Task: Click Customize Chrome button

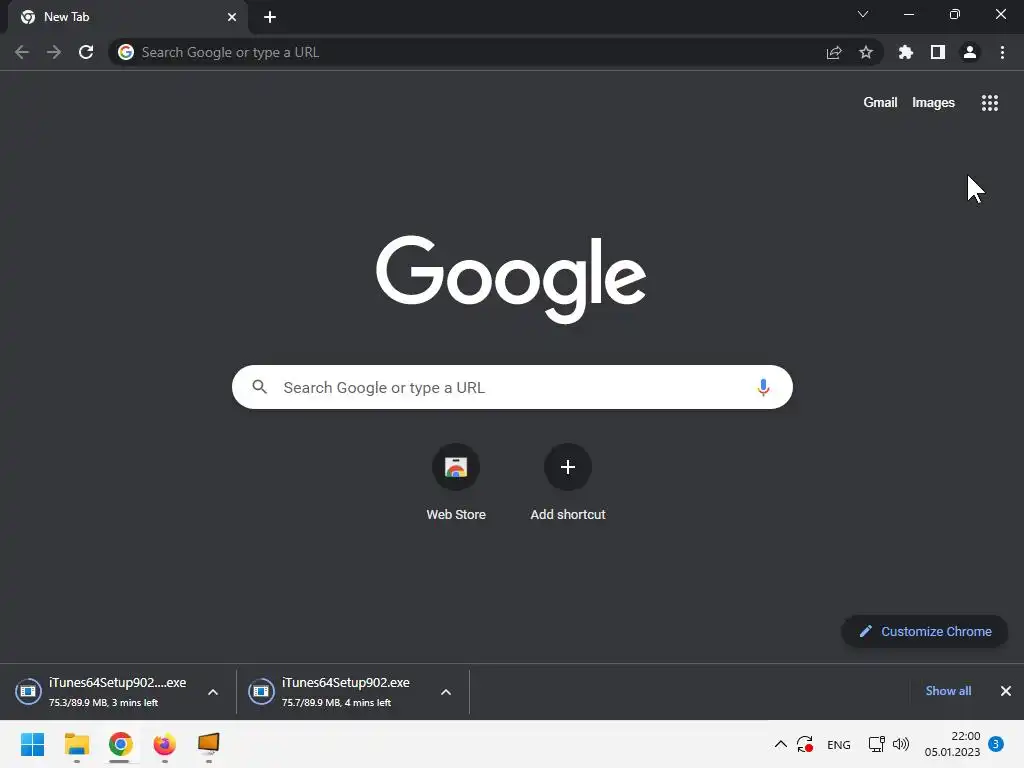Action: [x=925, y=632]
